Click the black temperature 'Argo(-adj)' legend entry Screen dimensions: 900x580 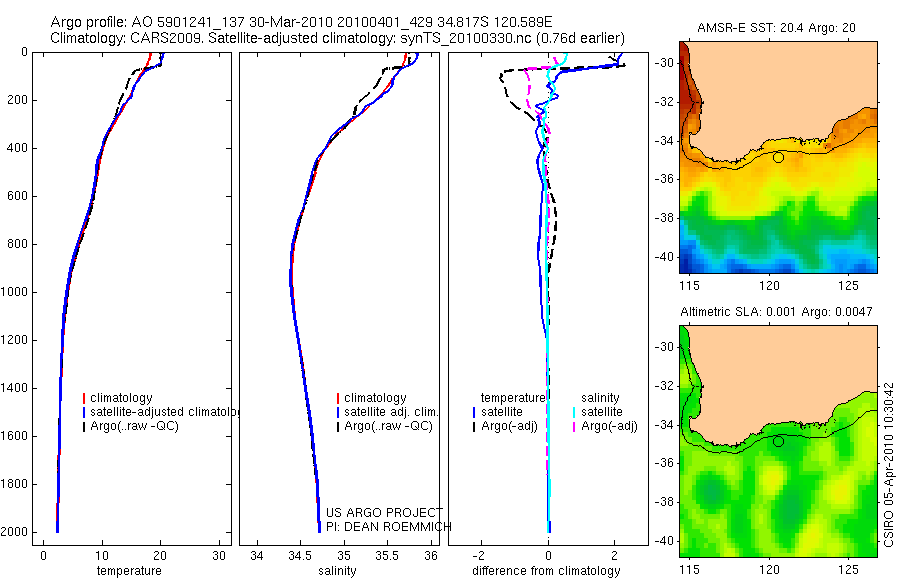click(x=505, y=426)
